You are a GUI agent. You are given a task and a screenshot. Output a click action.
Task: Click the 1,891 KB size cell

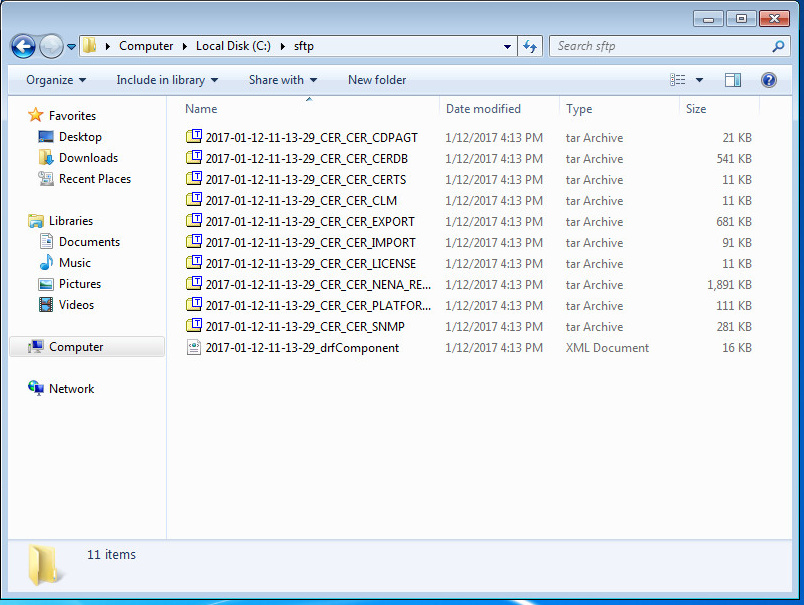pos(729,285)
